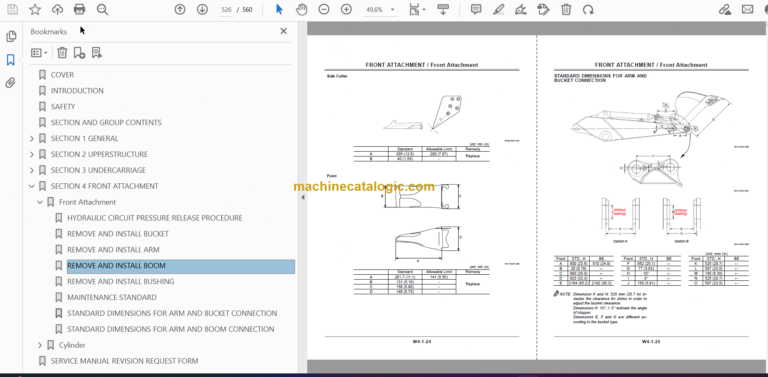Click right page W4-1-25 in document

coord(652,197)
